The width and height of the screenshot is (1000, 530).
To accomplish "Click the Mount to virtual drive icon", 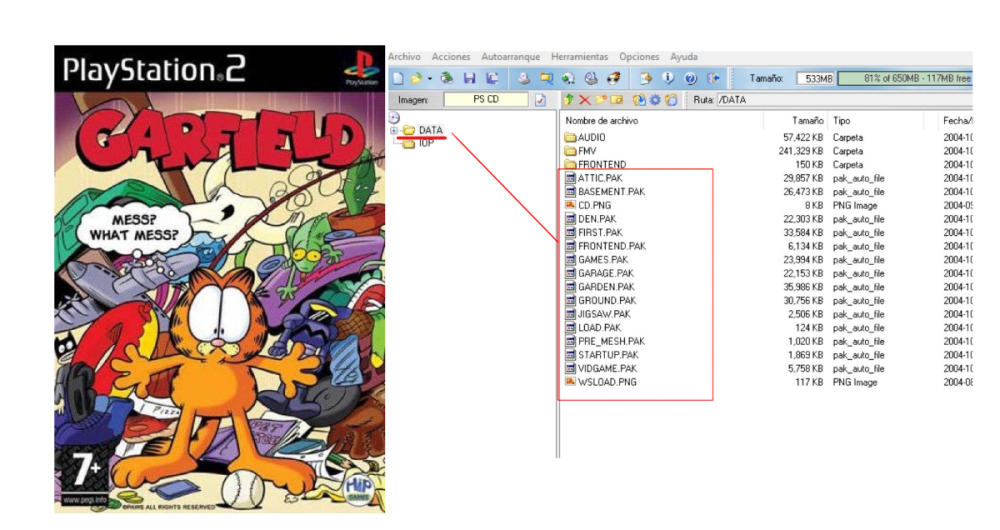I will coord(591,78).
